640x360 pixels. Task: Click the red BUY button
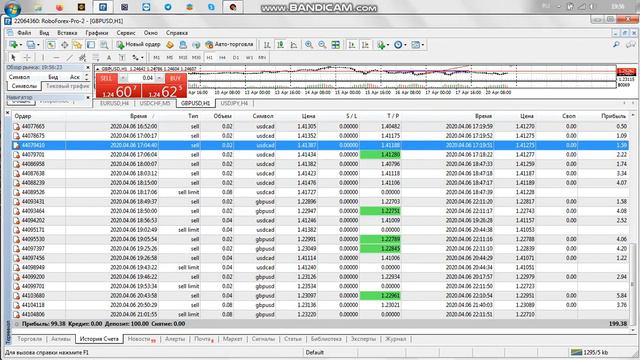pos(175,78)
